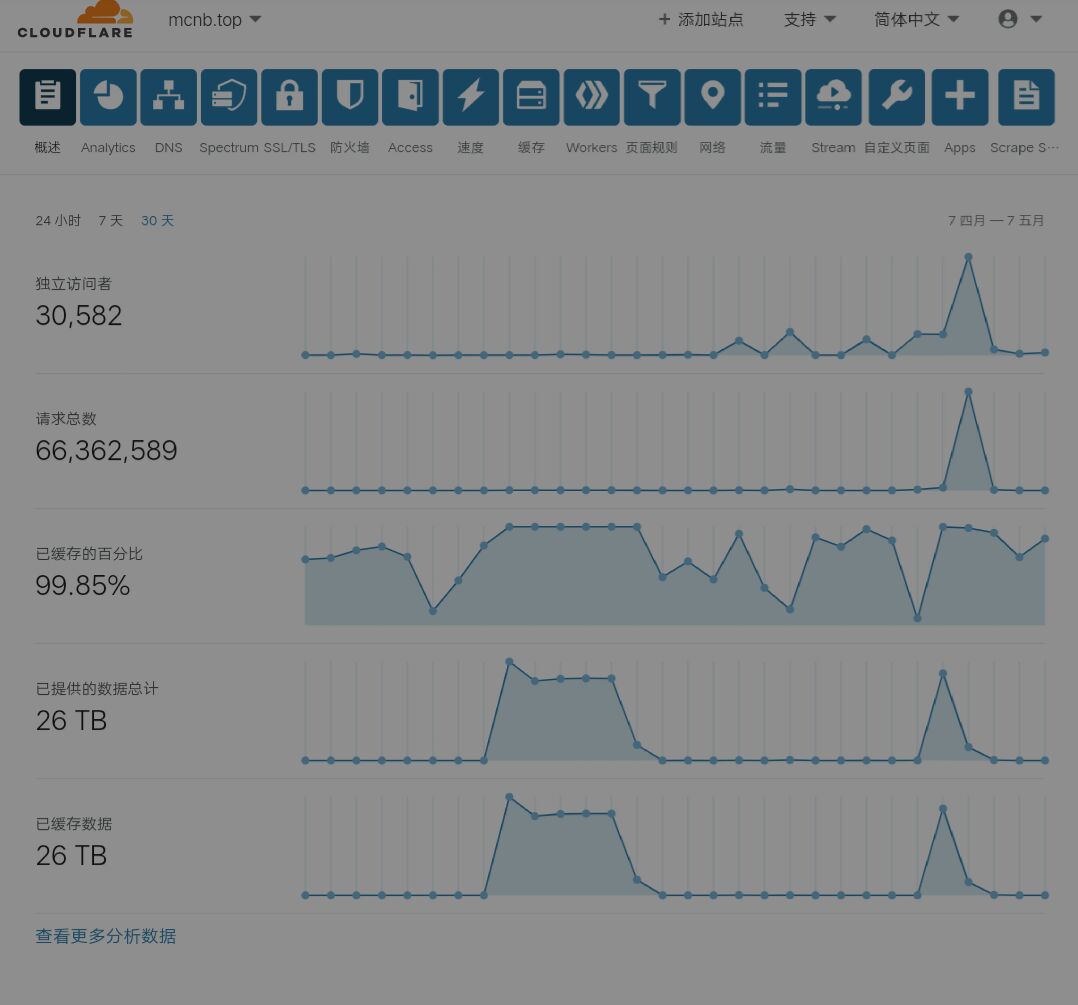Click the Analytics label under toolbar
The width and height of the screenshot is (1078, 1005).
pos(108,148)
